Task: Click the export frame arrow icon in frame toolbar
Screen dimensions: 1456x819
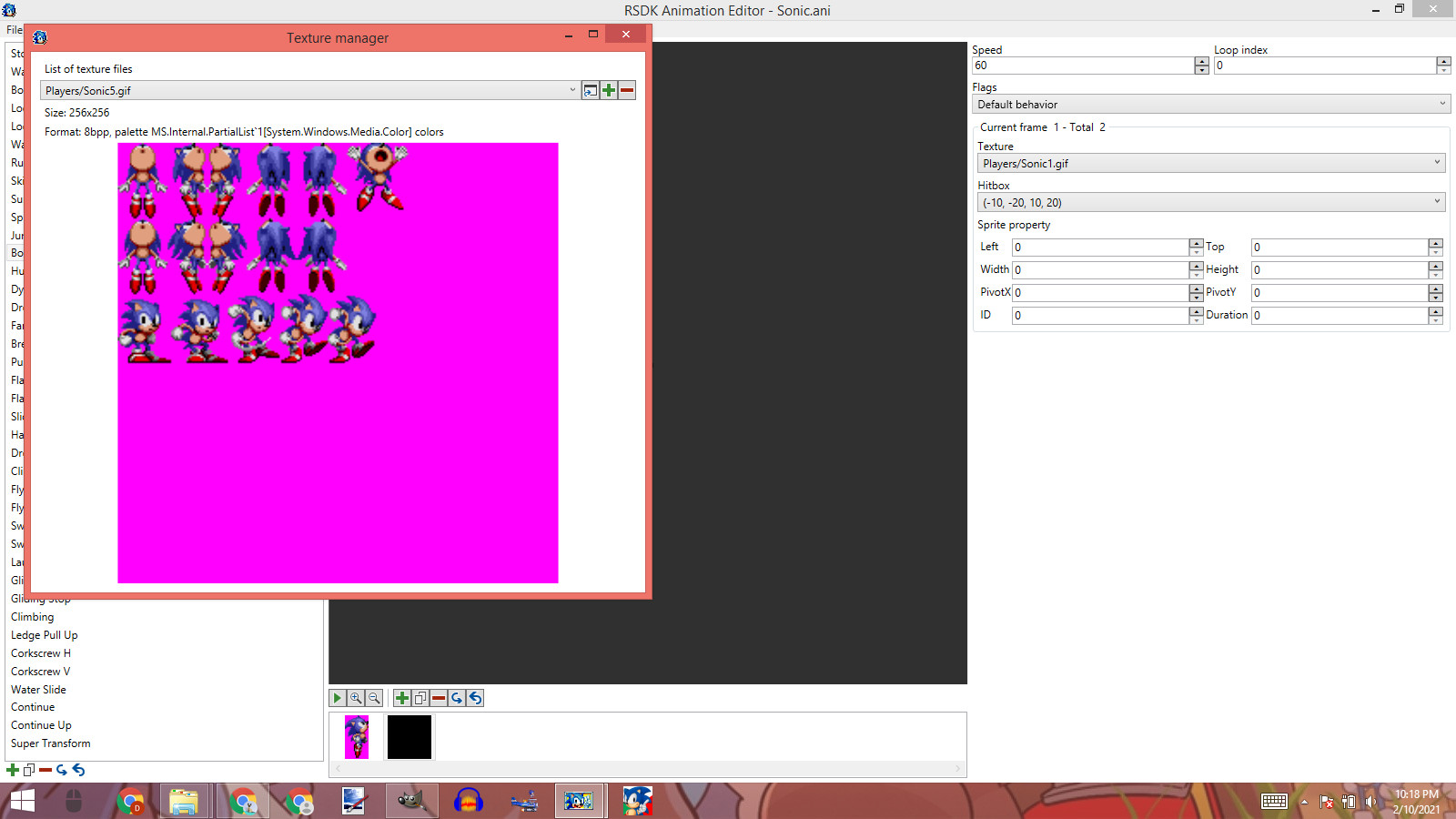Action: [475, 698]
